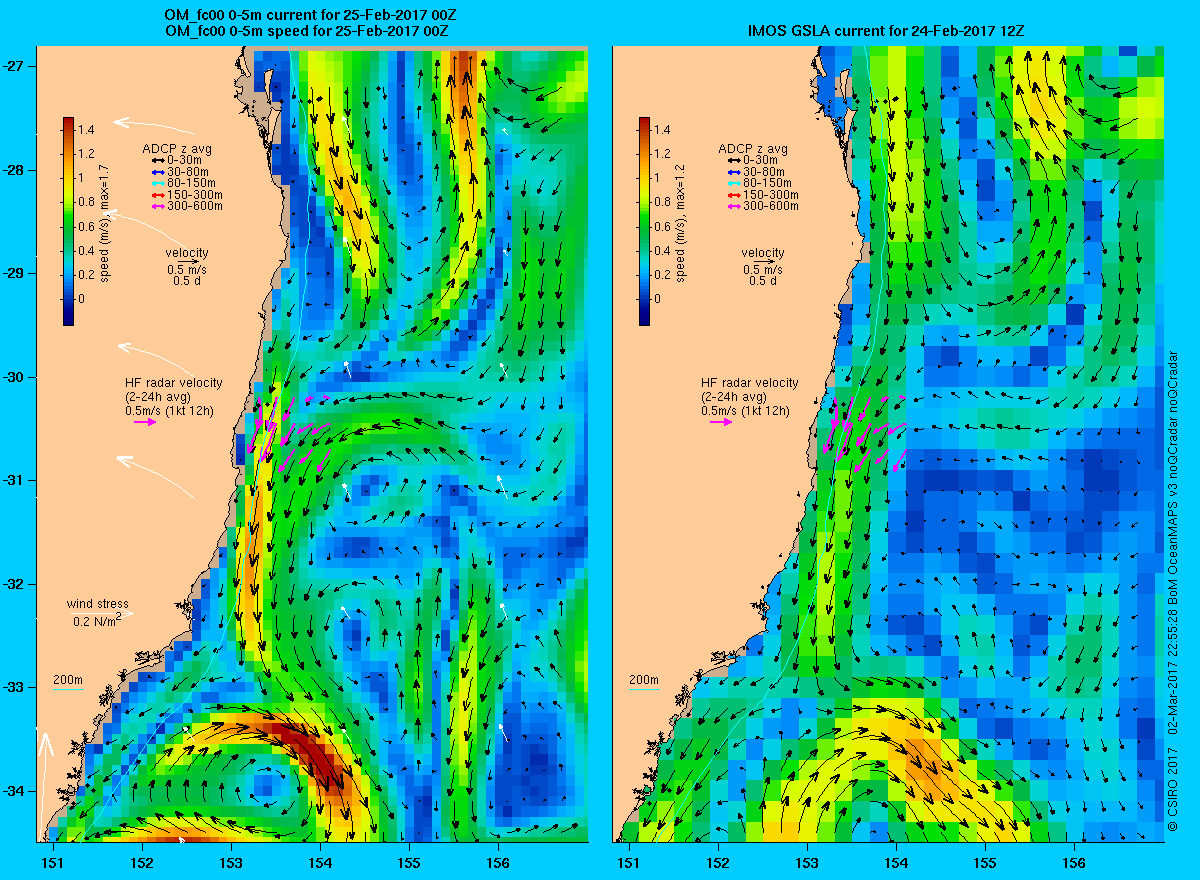The height and width of the screenshot is (880, 1200).
Task: Click the '-27' latitude axis label
Action: [15, 66]
